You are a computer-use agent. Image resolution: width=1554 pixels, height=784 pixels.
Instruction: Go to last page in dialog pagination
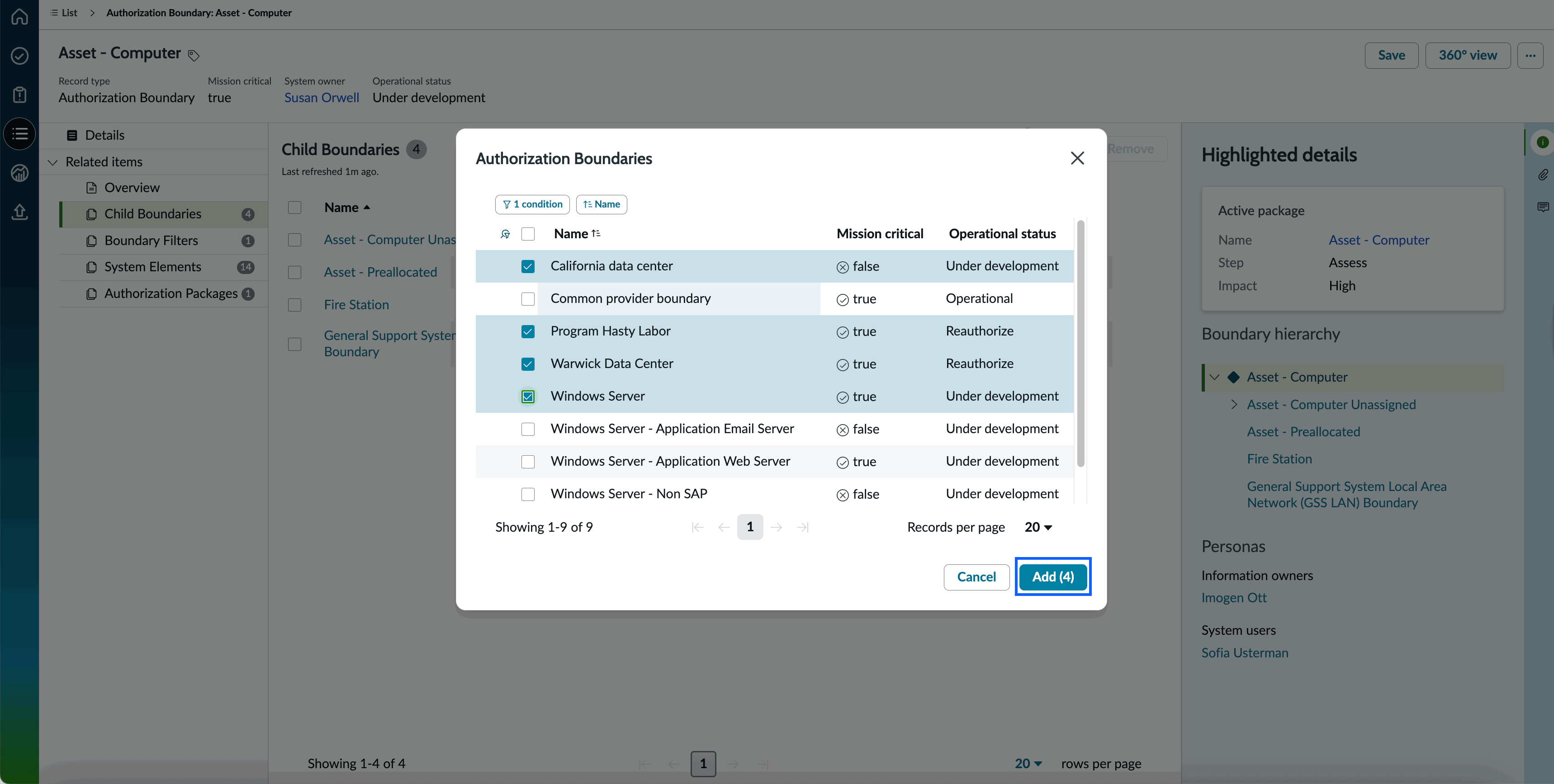tap(802, 527)
